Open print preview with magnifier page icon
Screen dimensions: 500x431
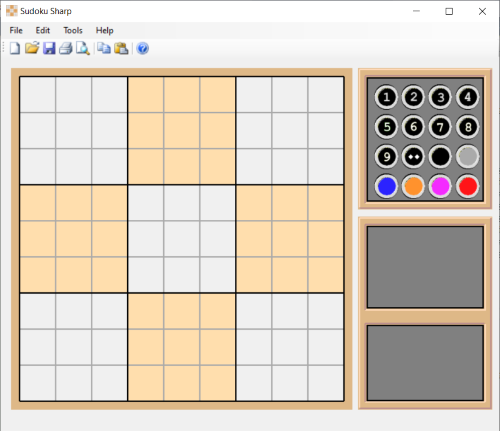pos(83,48)
